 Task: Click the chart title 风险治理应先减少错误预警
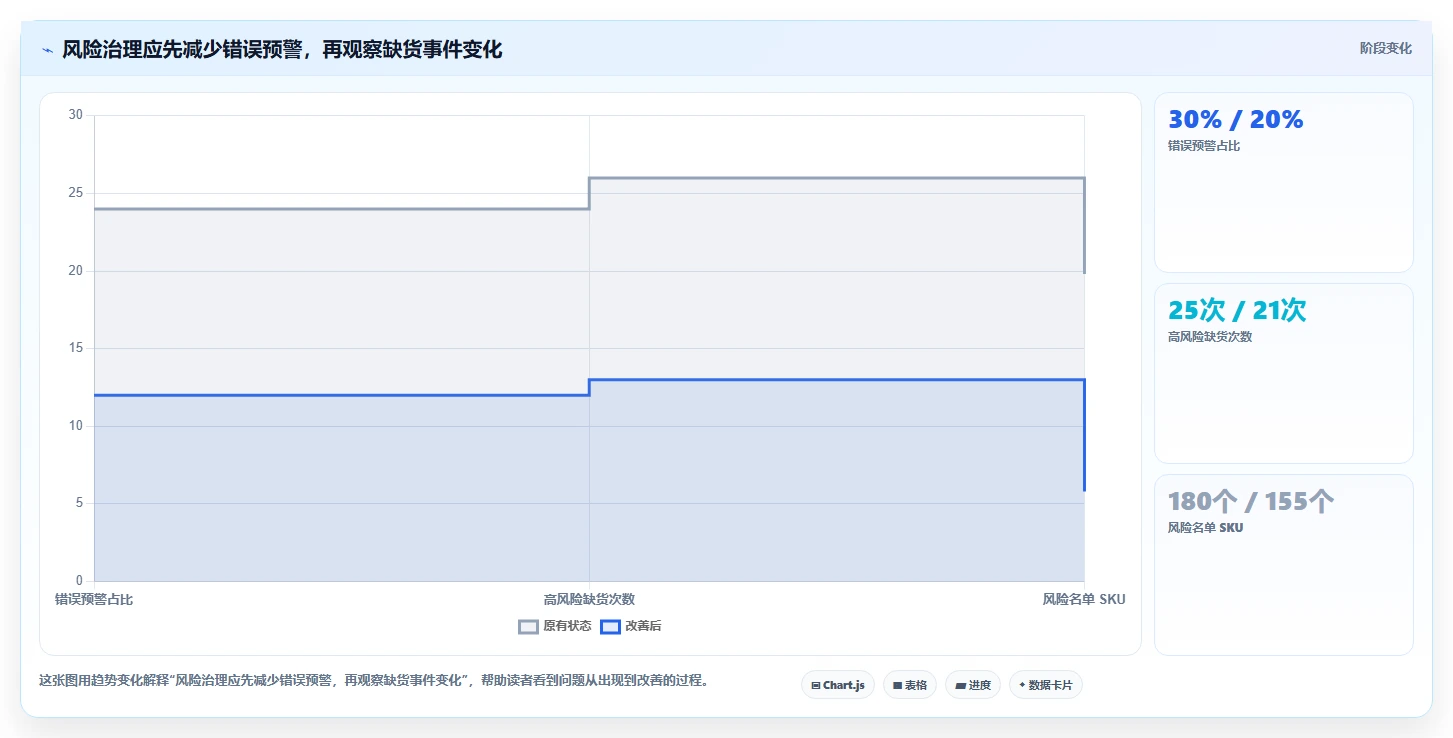pos(282,50)
